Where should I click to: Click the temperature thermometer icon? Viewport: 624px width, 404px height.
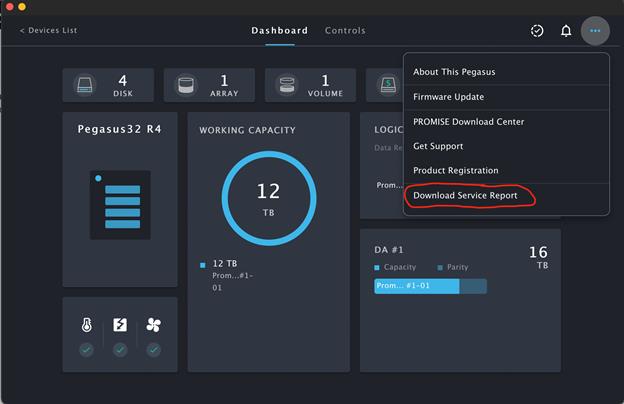point(86,325)
